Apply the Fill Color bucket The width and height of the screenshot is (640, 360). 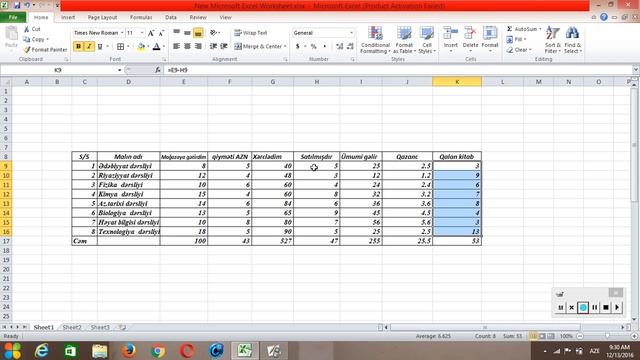141,47
